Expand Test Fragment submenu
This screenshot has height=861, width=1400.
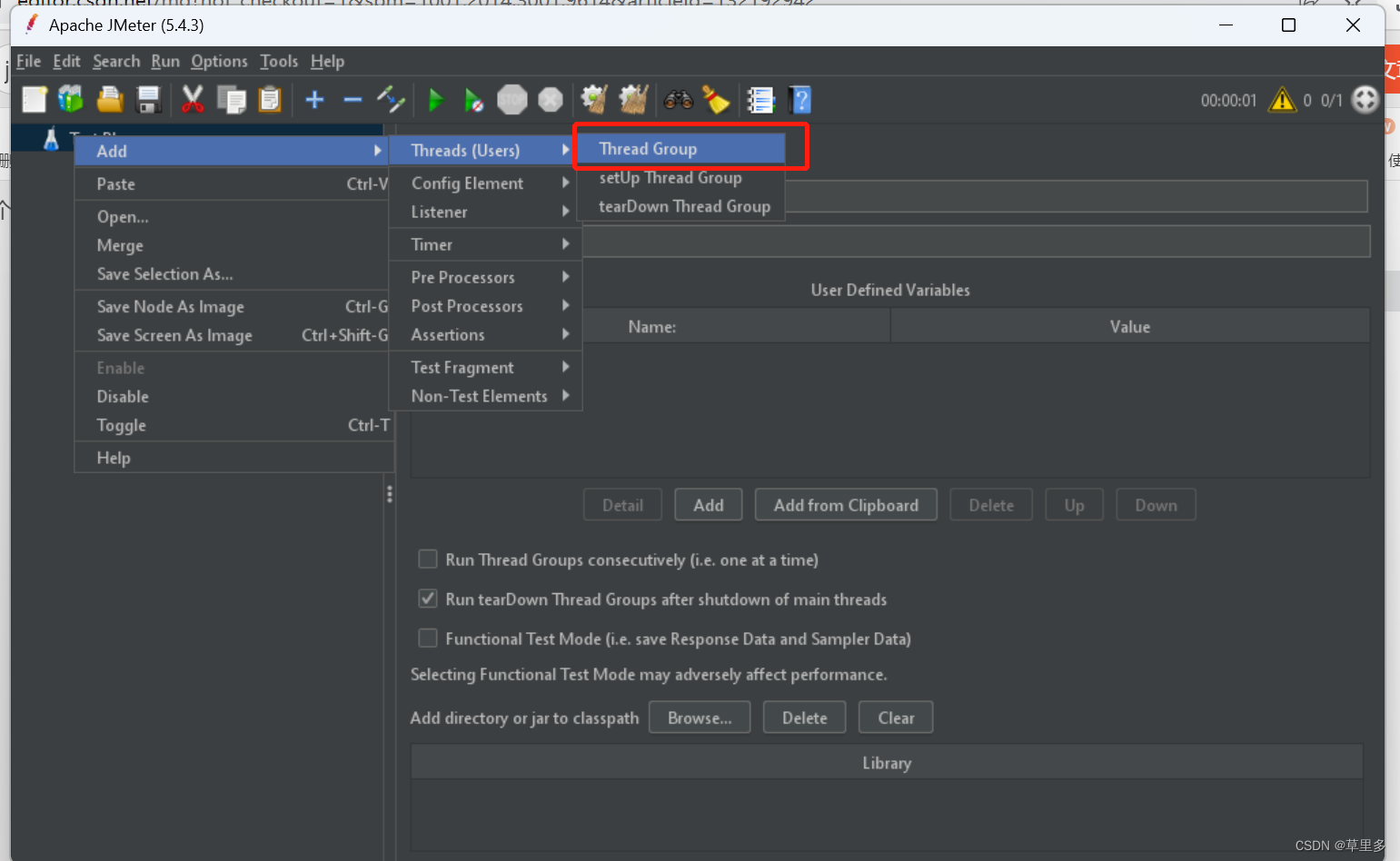485,367
